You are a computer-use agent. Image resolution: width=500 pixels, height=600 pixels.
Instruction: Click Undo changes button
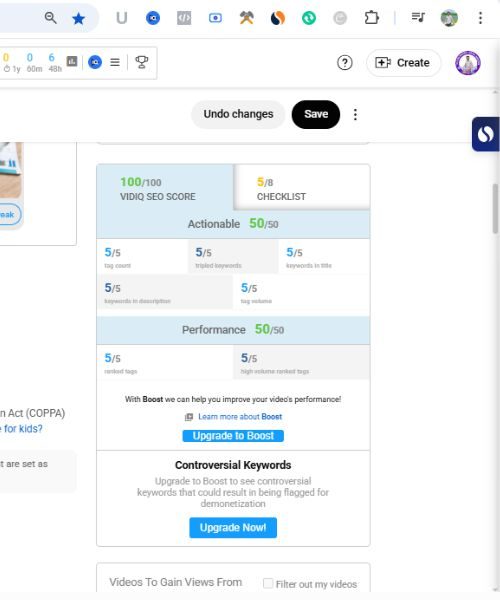pos(238,114)
